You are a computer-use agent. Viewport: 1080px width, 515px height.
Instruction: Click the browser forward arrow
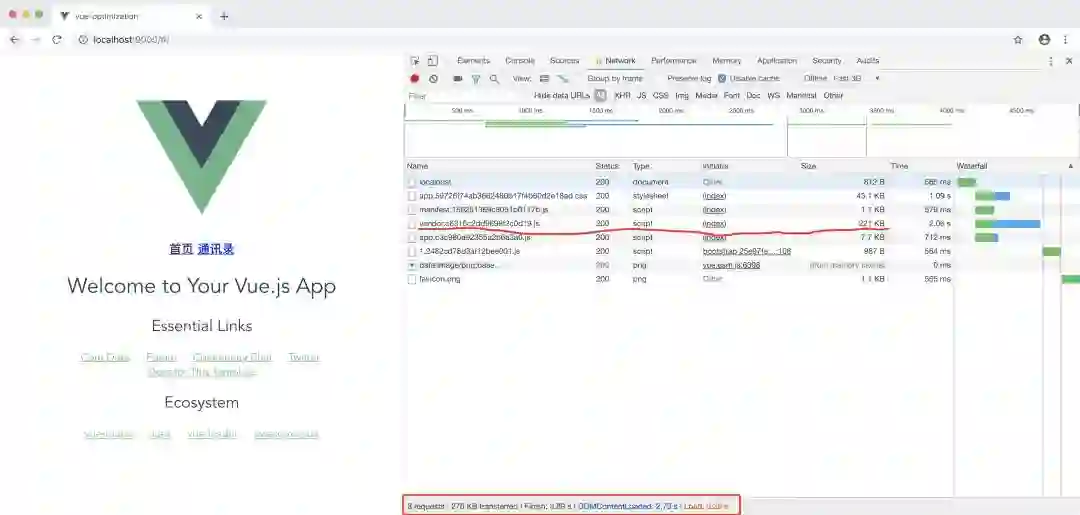36,40
